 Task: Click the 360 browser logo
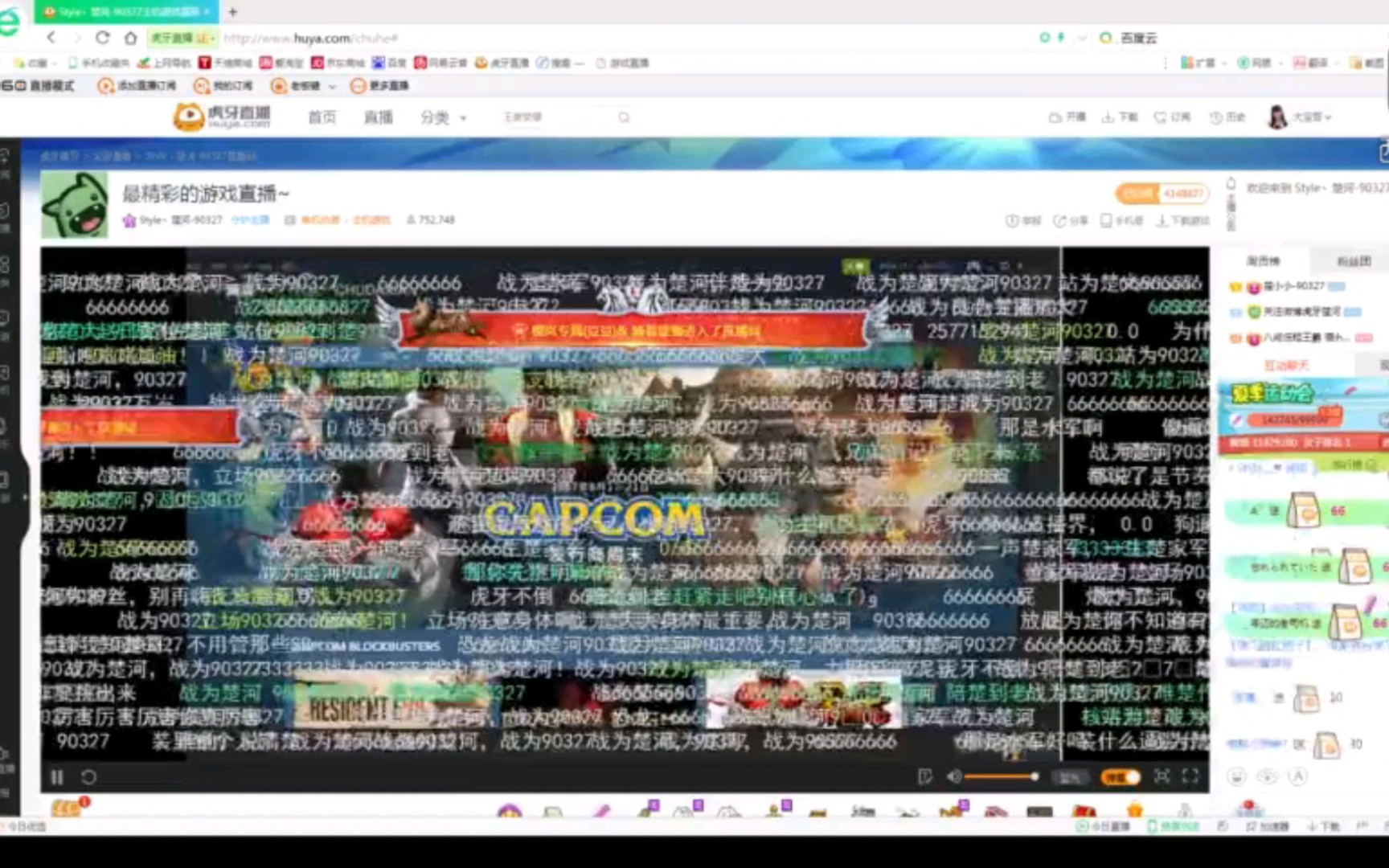(x=10, y=21)
